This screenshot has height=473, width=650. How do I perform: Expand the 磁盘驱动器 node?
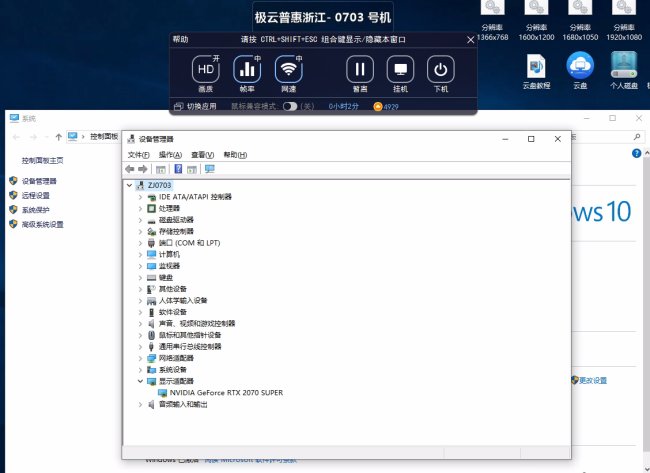point(140,220)
